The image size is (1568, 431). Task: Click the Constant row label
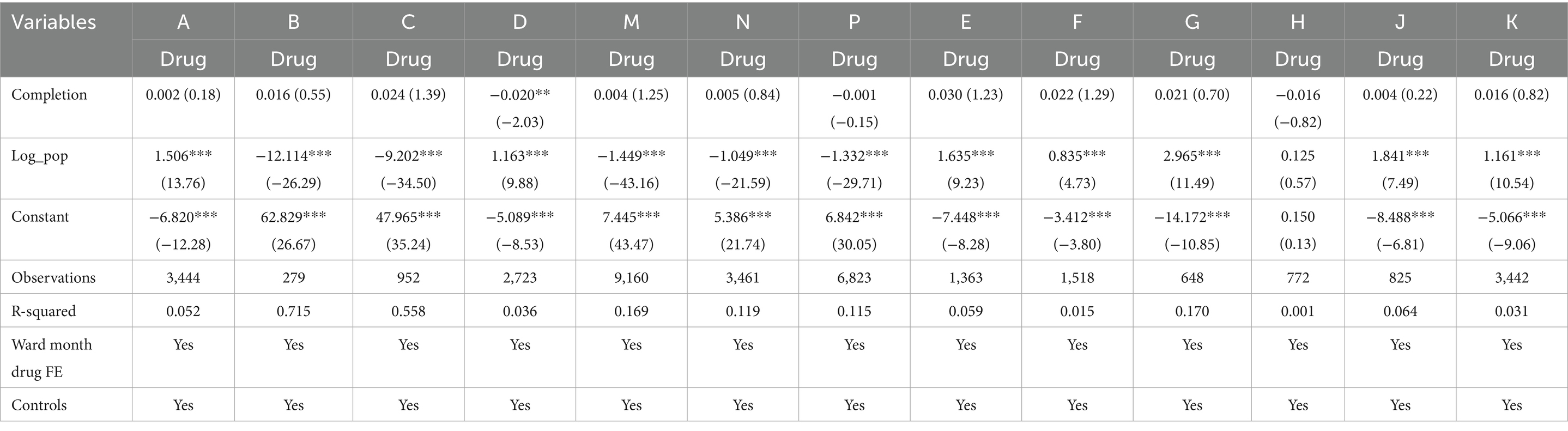point(40,217)
